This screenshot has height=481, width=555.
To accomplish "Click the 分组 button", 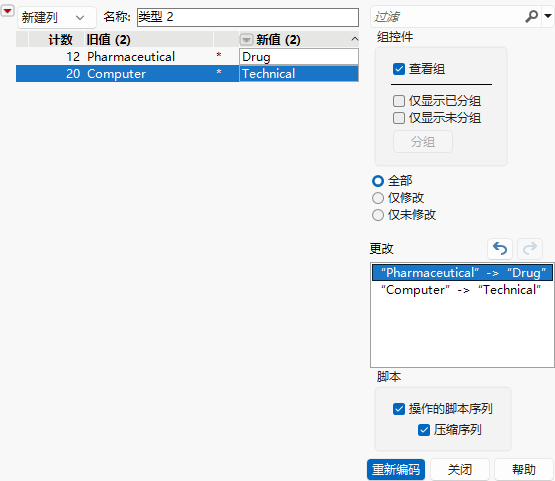I will pyautogui.click(x=423, y=142).
